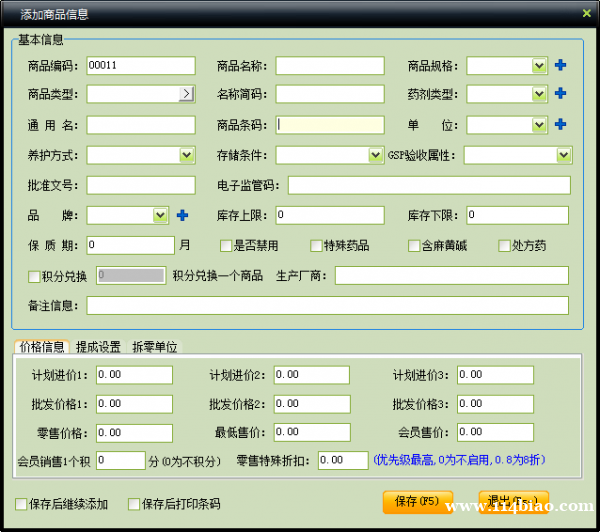The height and width of the screenshot is (532, 600).
Task: Click the 生产厂商 input field
Action: (x=452, y=276)
